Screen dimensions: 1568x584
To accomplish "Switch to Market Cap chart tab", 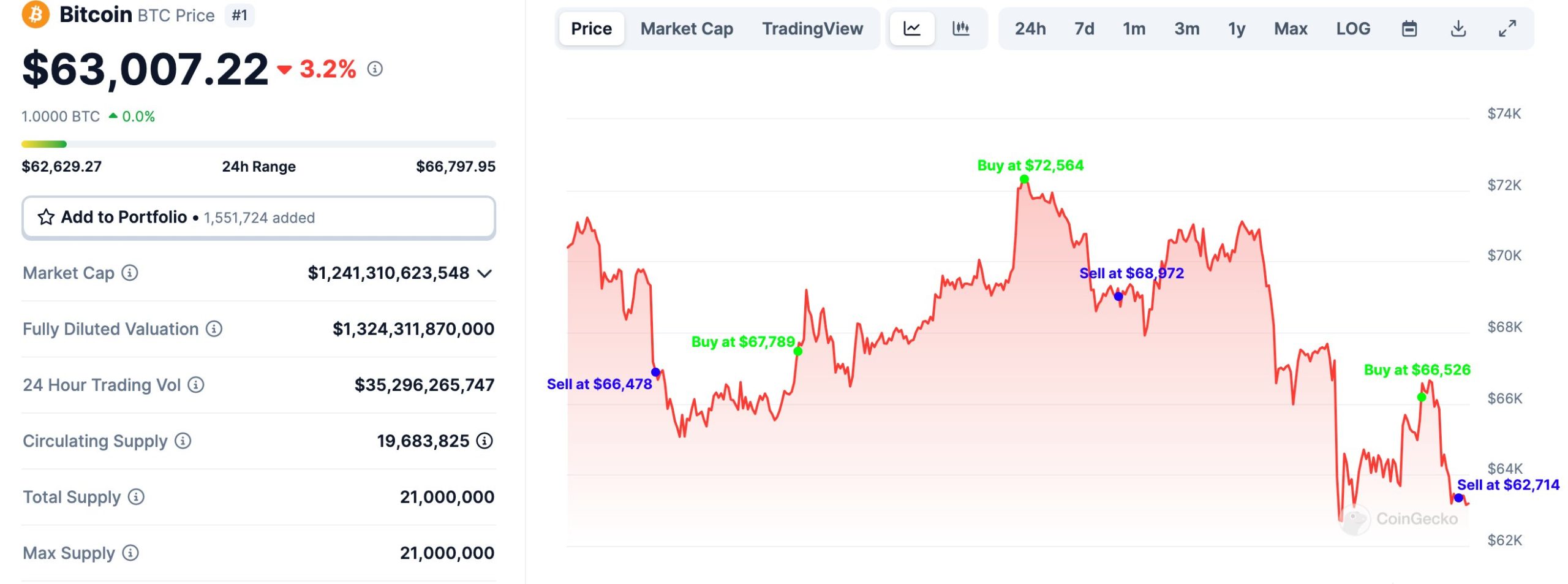I will [687, 28].
